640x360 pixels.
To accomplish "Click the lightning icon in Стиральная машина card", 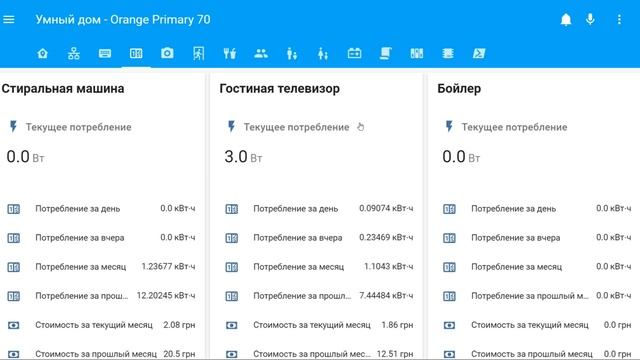I will tap(13, 127).
